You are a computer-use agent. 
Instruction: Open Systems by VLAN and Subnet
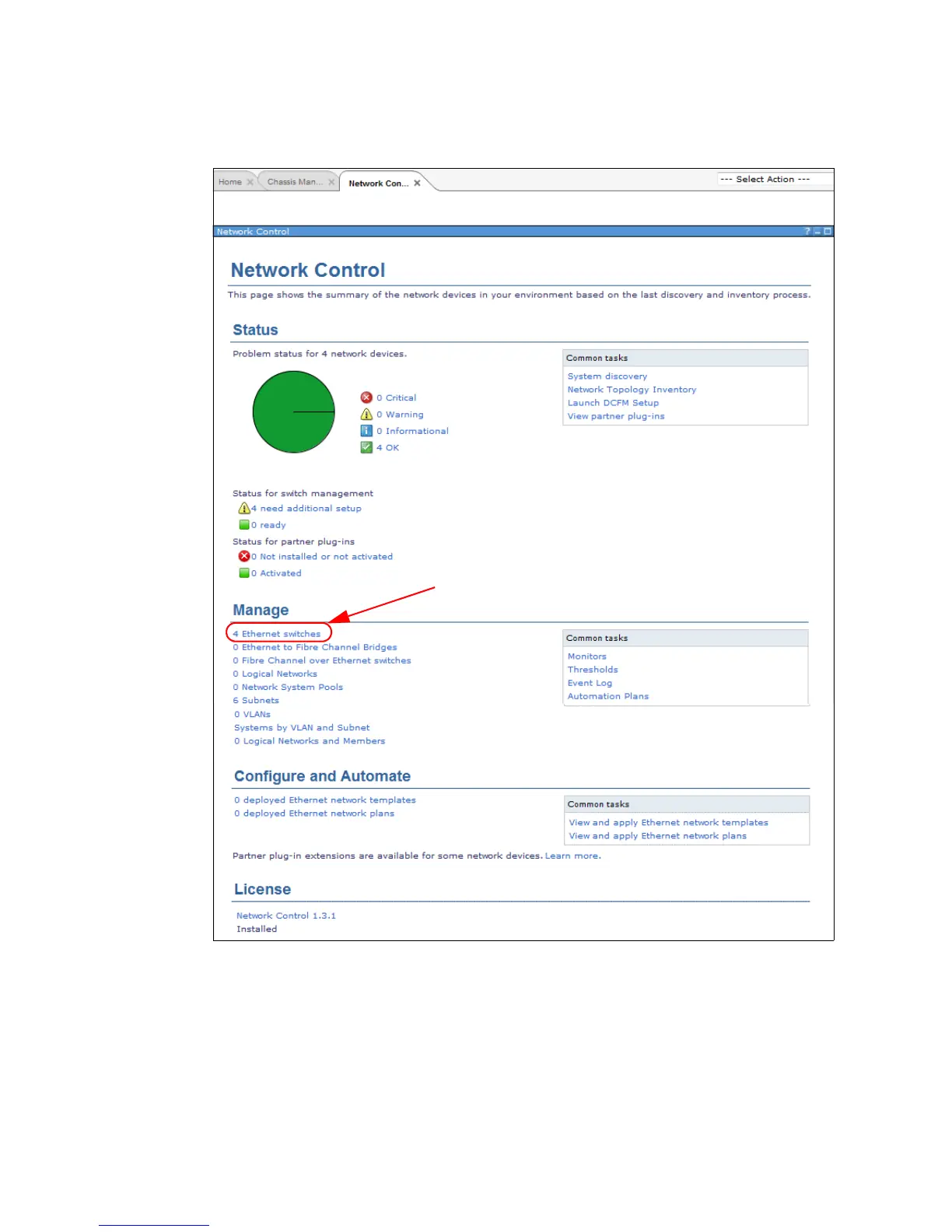pyautogui.click(x=302, y=728)
